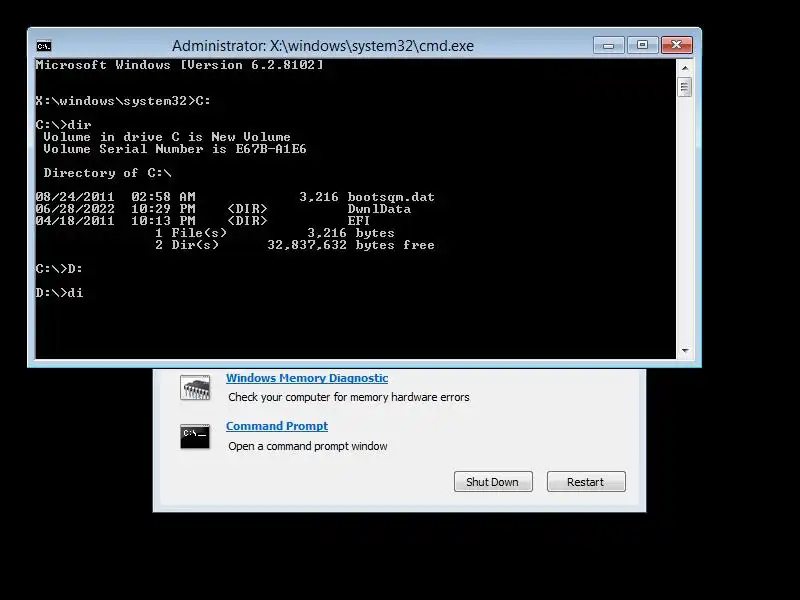Click the 'Volume in drive C is New Volume' line
This screenshot has height=600, width=800.
point(167,137)
